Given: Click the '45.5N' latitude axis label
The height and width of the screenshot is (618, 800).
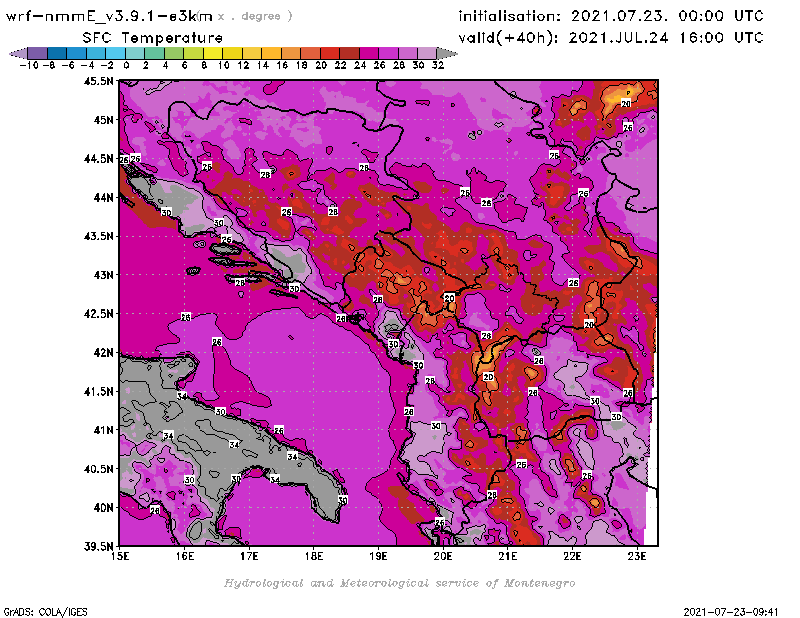Looking at the screenshot, I should [x=98, y=81].
